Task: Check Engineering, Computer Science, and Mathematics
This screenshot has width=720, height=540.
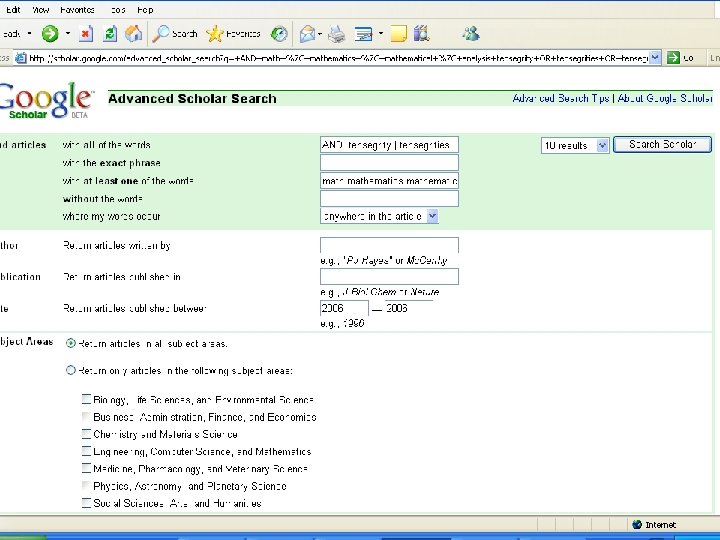Action: pyautogui.click(x=86, y=451)
